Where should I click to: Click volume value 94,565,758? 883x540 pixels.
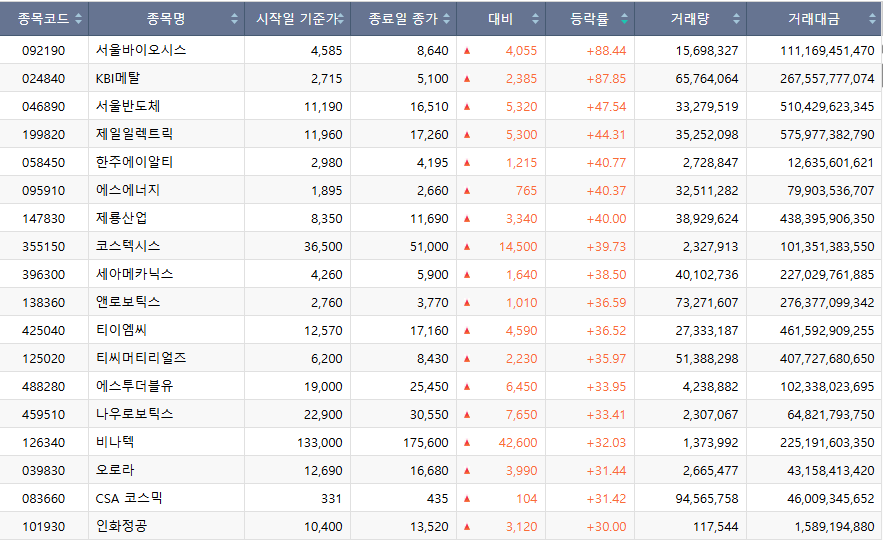tap(707, 499)
